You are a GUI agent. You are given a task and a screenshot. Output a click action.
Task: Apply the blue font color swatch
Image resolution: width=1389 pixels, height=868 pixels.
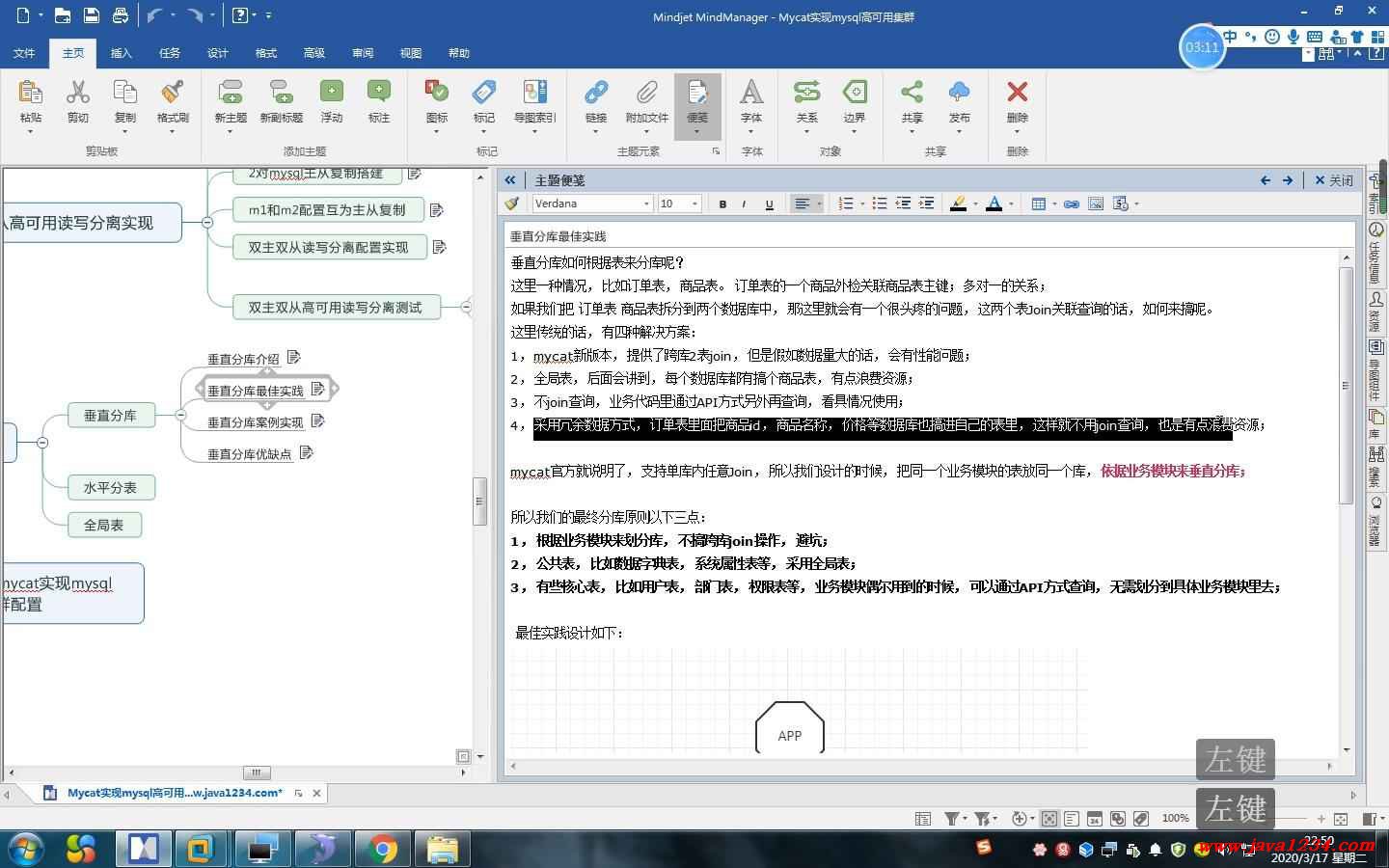click(994, 203)
